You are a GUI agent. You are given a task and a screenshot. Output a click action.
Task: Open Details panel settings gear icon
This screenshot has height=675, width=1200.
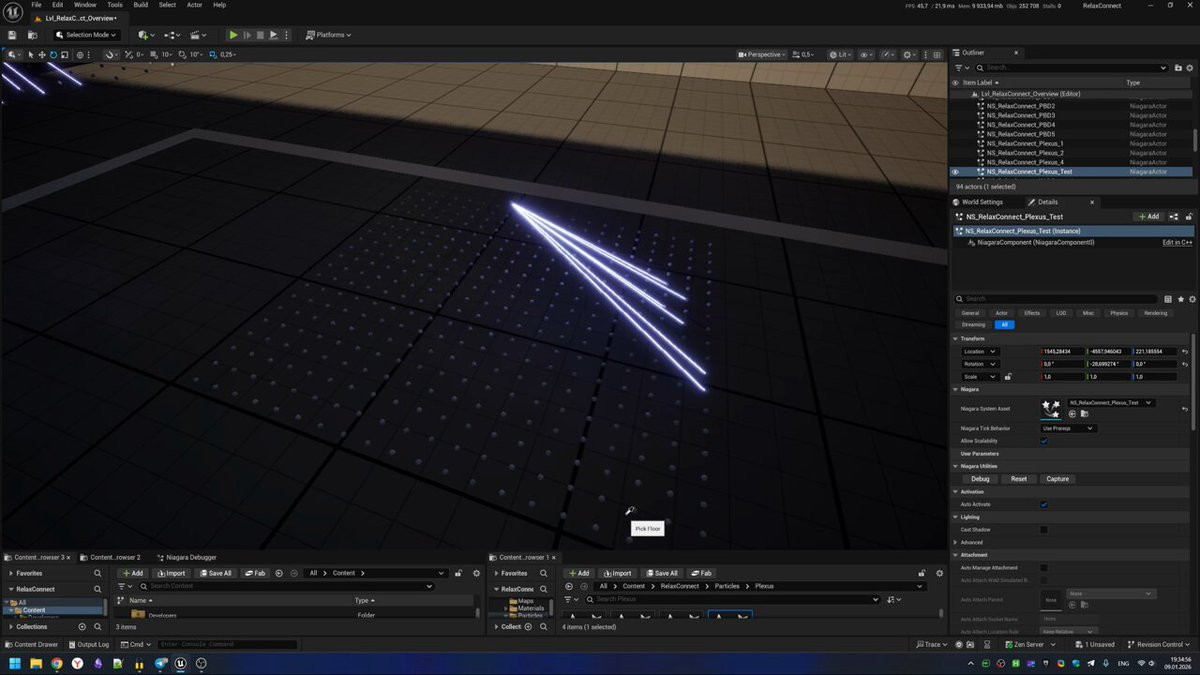[1192, 299]
